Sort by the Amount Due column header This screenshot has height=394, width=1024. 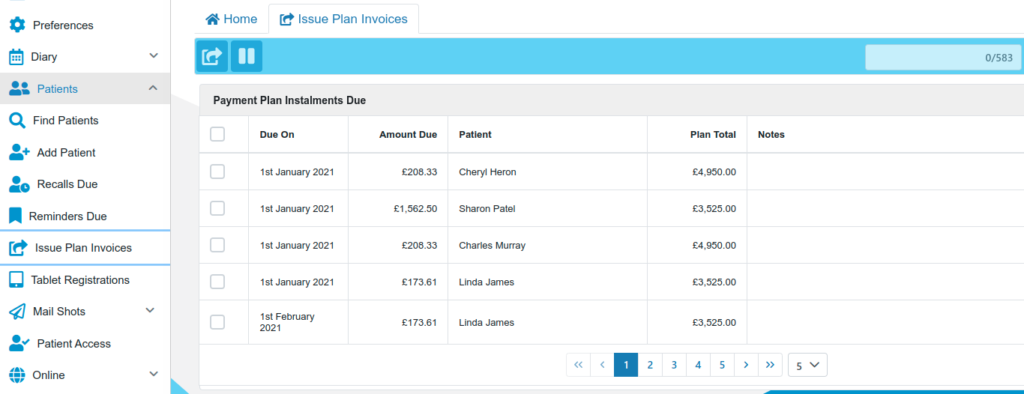[x=408, y=135]
